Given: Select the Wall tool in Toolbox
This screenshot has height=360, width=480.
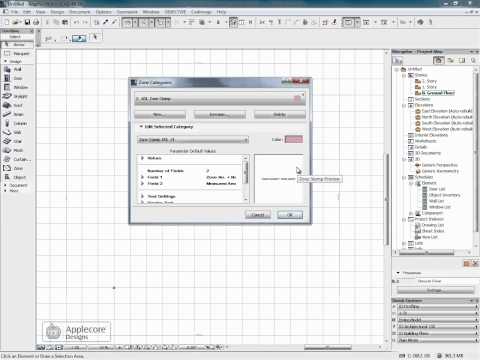Looking at the screenshot, I should point(17,69).
